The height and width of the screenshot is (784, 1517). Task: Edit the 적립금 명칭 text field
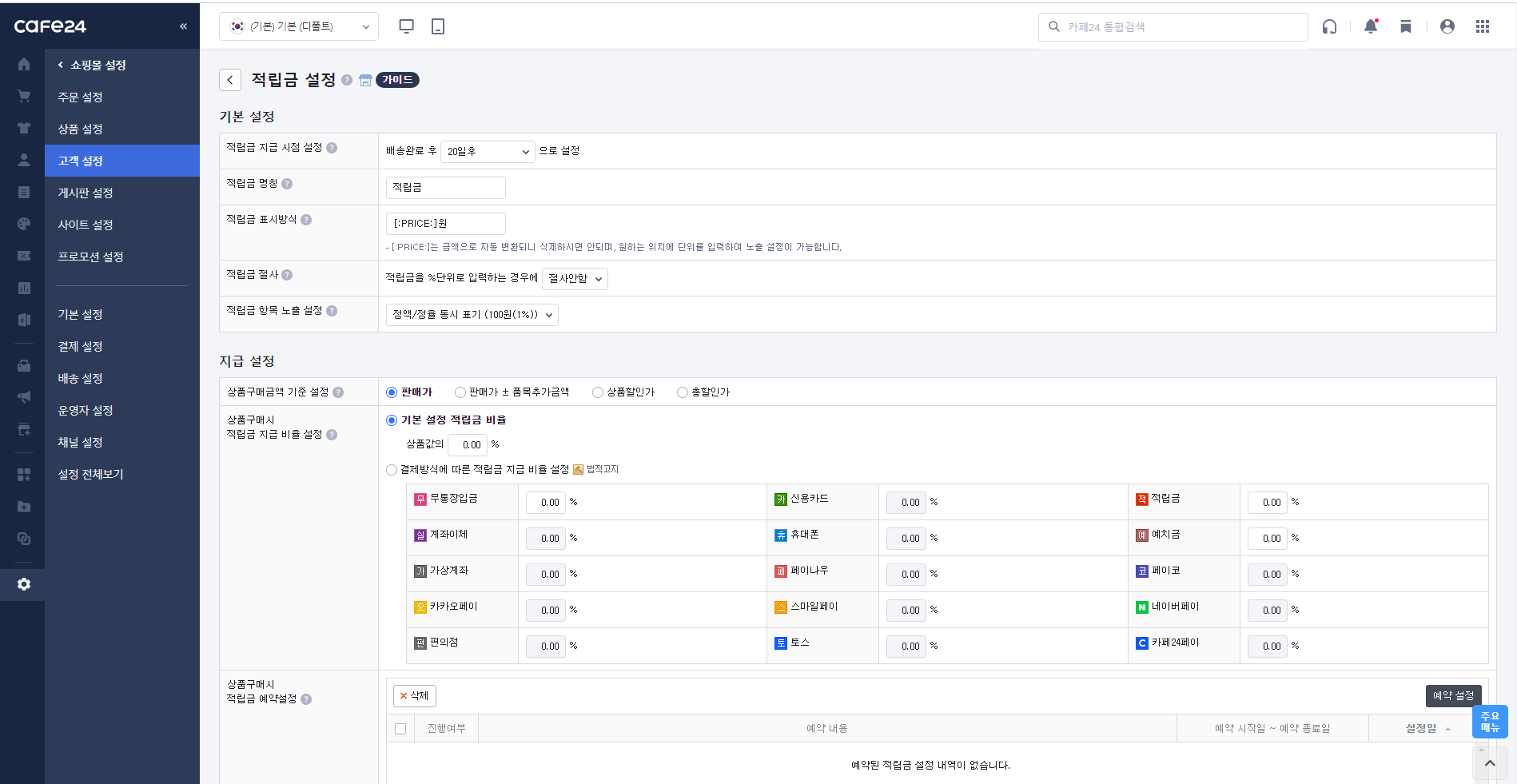(x=446, y=187)
